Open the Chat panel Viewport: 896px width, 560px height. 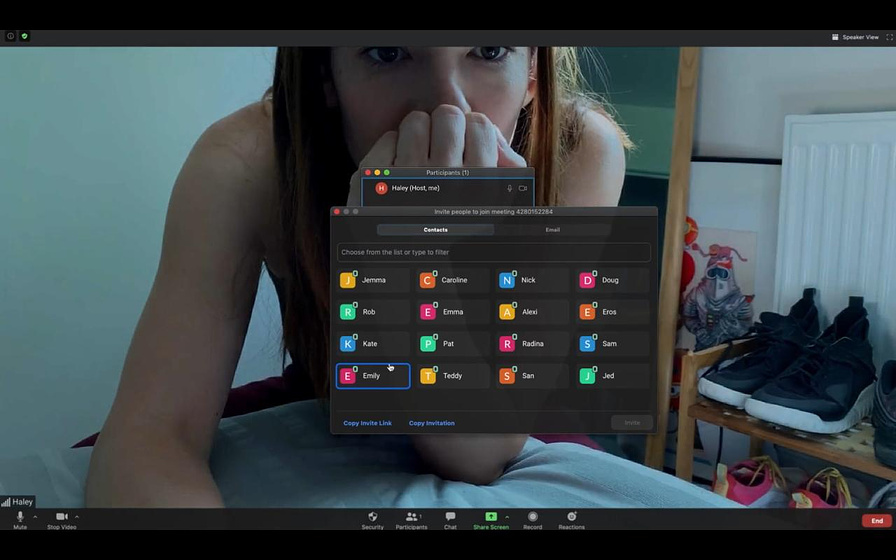tap(450, 518)
